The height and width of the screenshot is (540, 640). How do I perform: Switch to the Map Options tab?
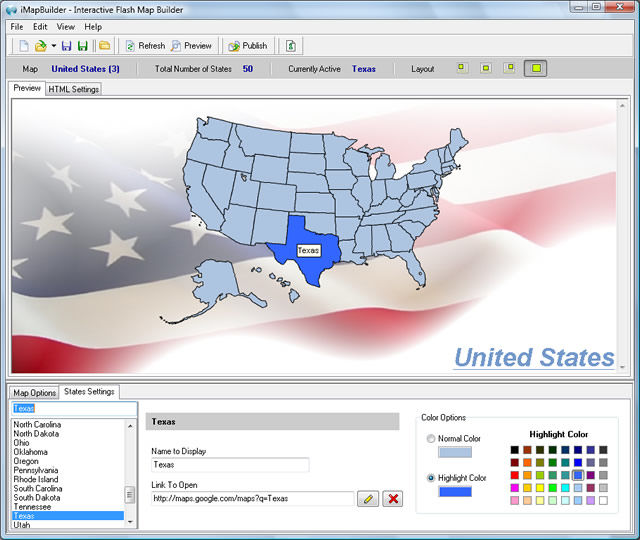click(35, 393)
